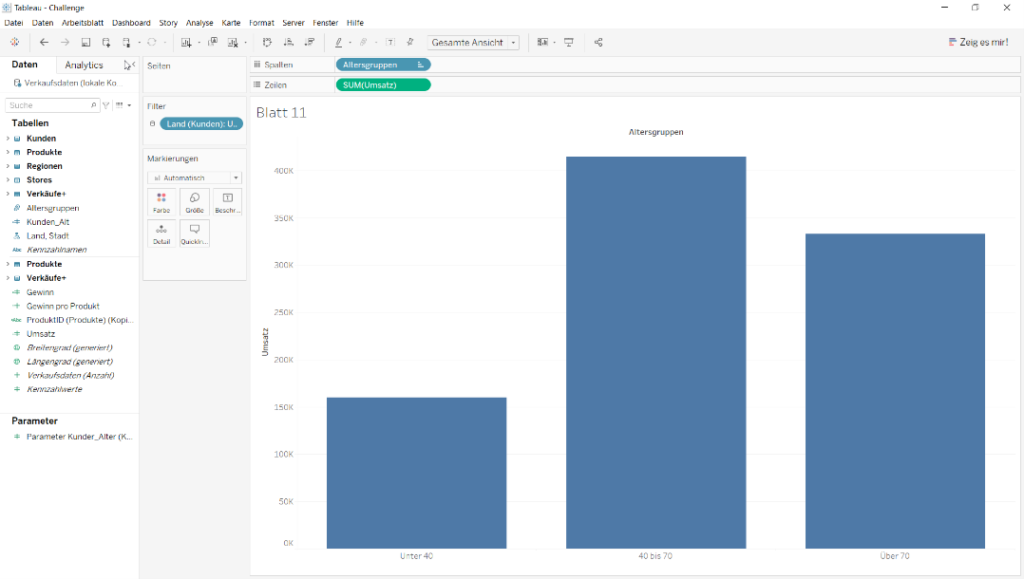This screenshot has width=1024, height=579.
Task: Click the undo back arrow in toolbar
Action: pos(44,42)
